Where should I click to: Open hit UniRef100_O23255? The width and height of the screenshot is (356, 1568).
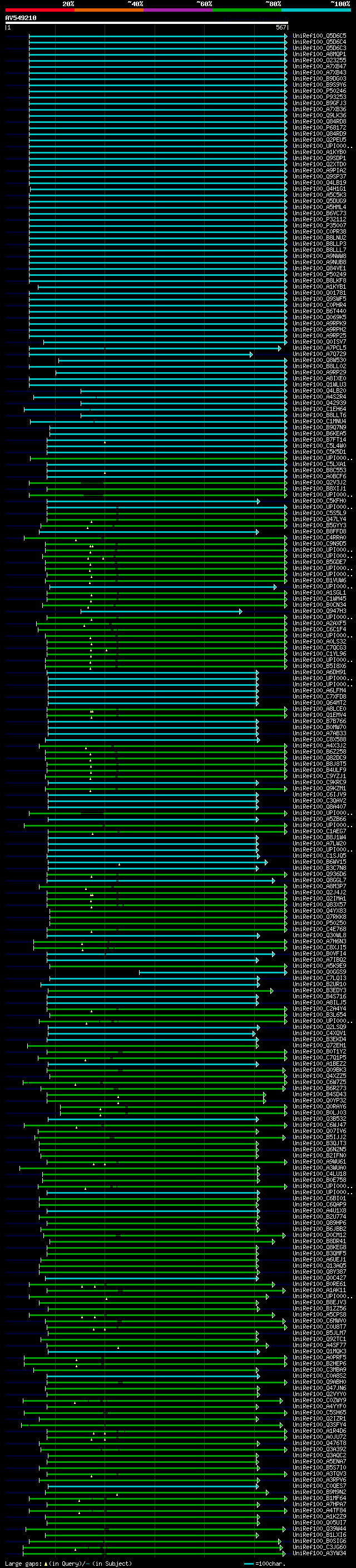click(x=319, y=60)
